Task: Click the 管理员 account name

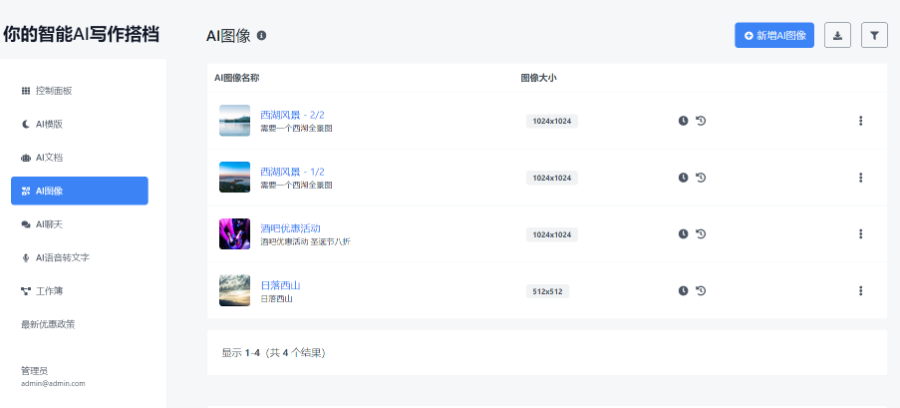Action: (x=34, y=371)
